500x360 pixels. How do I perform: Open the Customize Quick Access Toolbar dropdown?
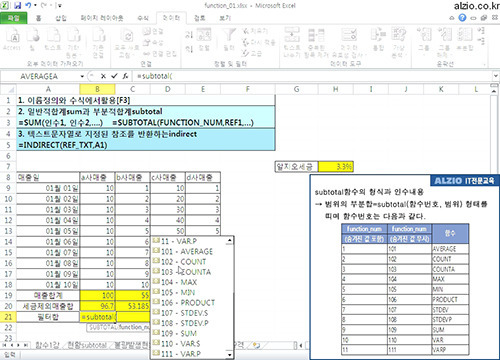[60, 5]
